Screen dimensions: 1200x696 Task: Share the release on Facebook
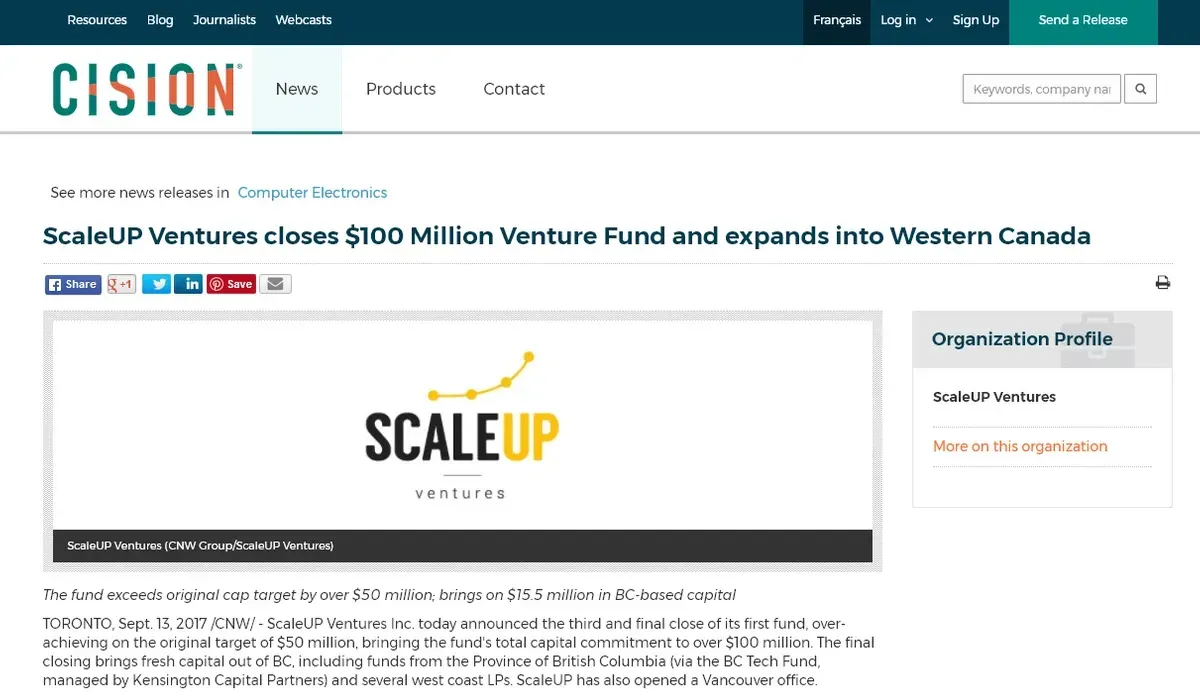tap(73, 284)
